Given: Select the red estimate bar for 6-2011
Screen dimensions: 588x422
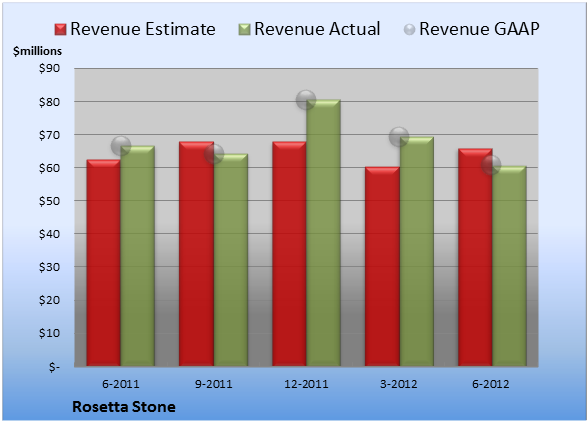Looking at the screenshot, I should point(104,263).
